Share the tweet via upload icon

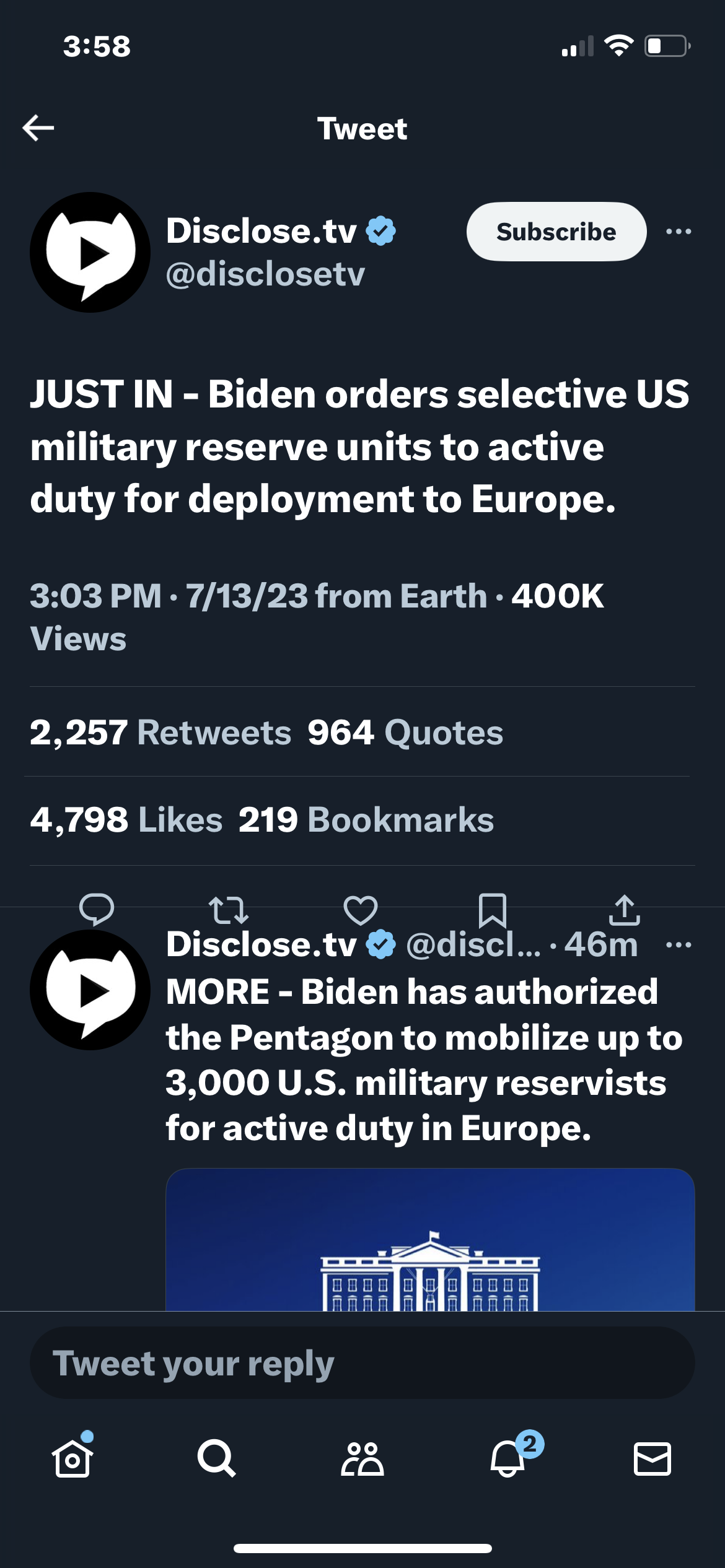tap(624, 910)
